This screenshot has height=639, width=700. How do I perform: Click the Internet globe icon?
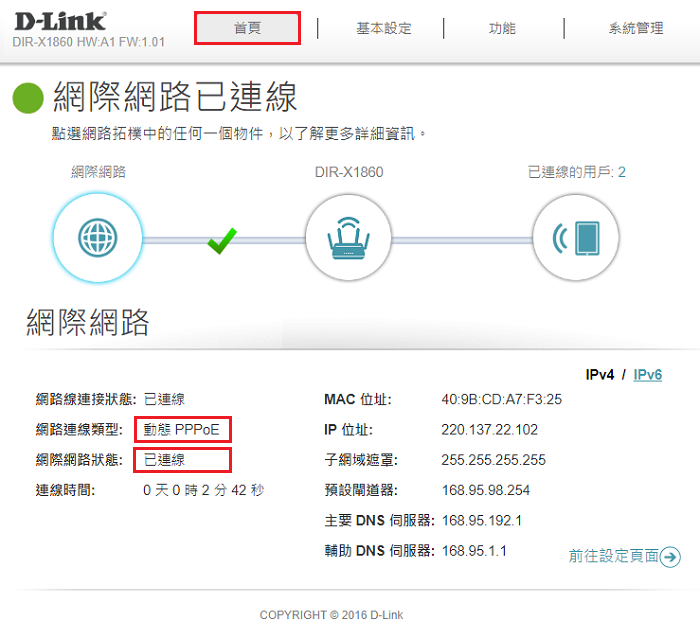[96, 237]
